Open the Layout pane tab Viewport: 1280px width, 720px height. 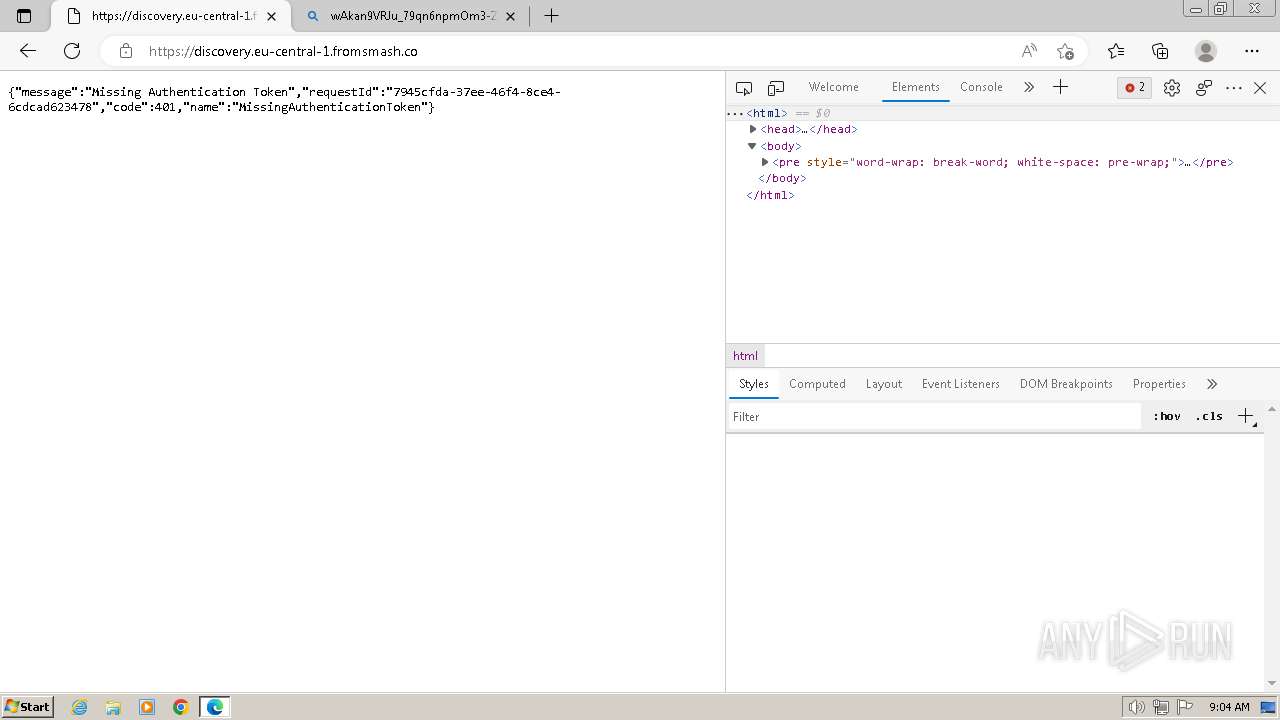tap(884, 384)
